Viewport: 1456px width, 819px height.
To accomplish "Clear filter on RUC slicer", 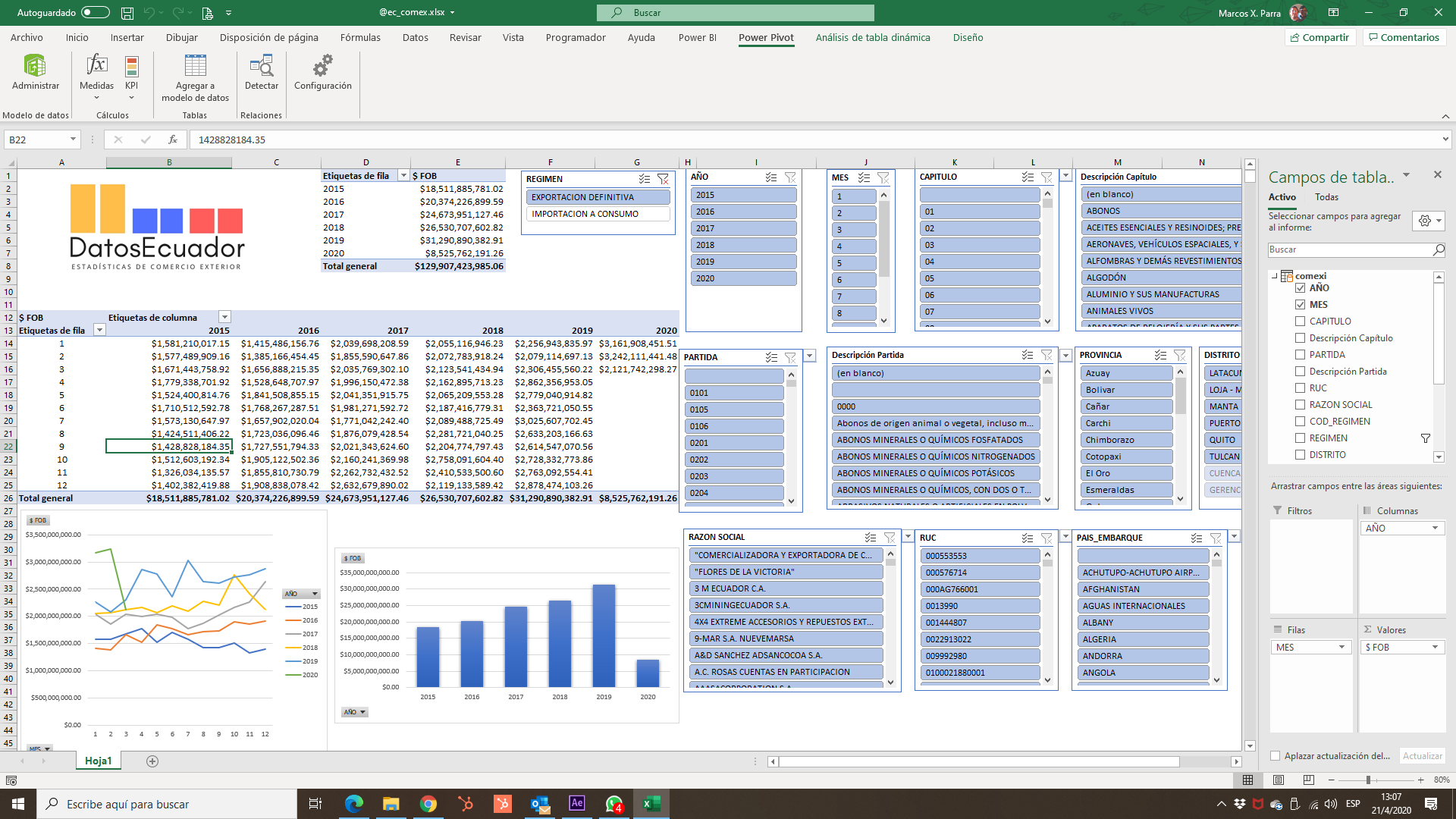I will point(1046,538).
